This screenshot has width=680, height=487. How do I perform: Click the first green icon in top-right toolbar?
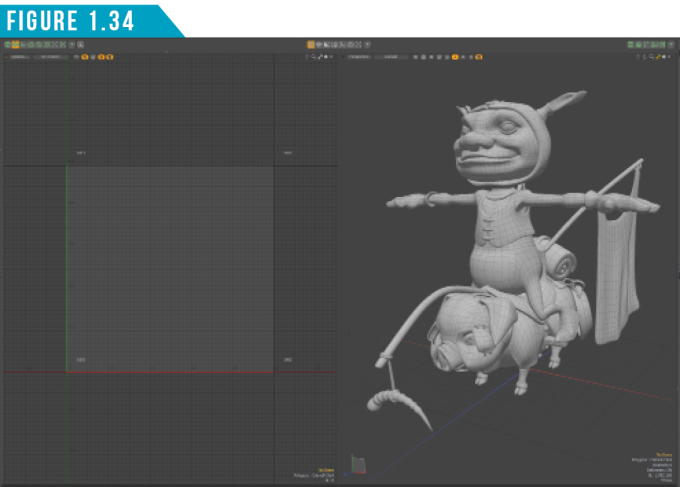630,45
